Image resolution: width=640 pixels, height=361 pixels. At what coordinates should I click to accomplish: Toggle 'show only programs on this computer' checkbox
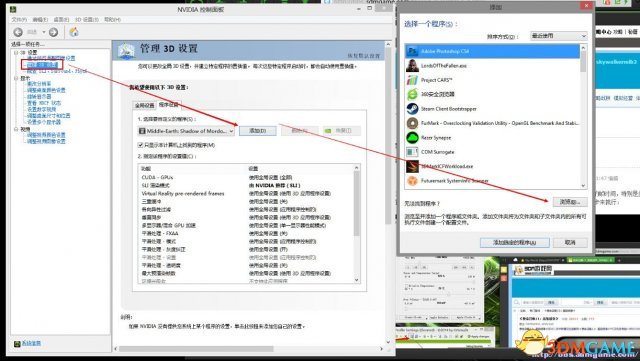point(140,145)
